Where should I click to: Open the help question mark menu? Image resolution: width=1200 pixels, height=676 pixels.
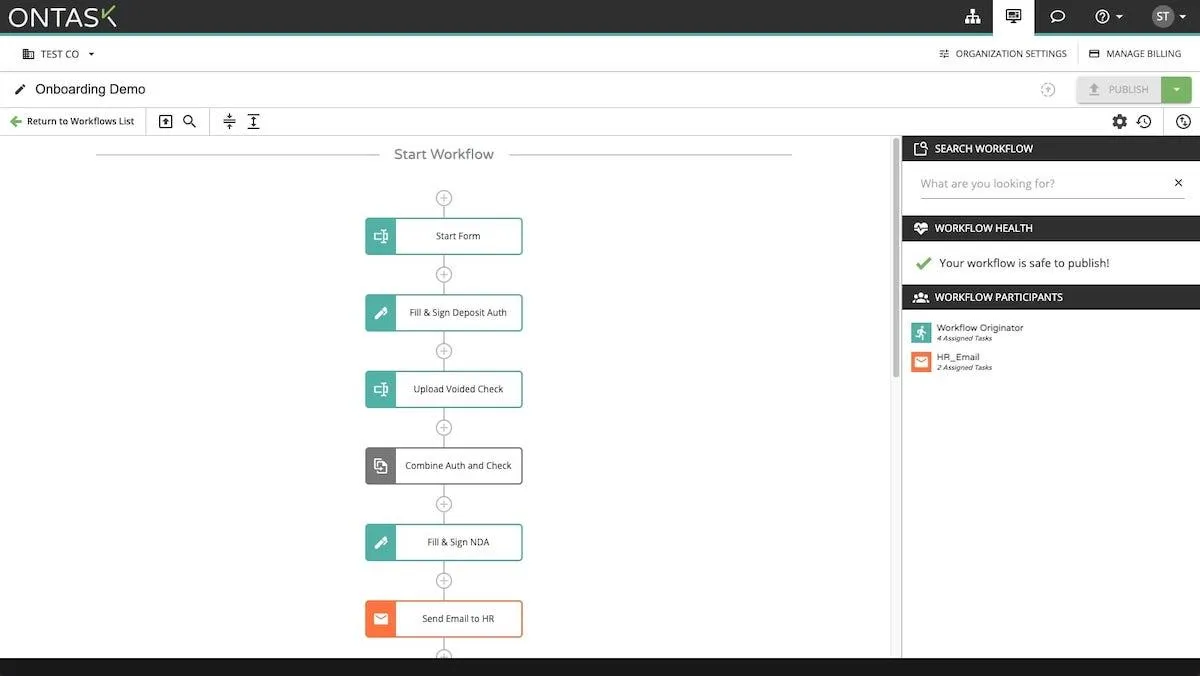(x=1109, y=16)
